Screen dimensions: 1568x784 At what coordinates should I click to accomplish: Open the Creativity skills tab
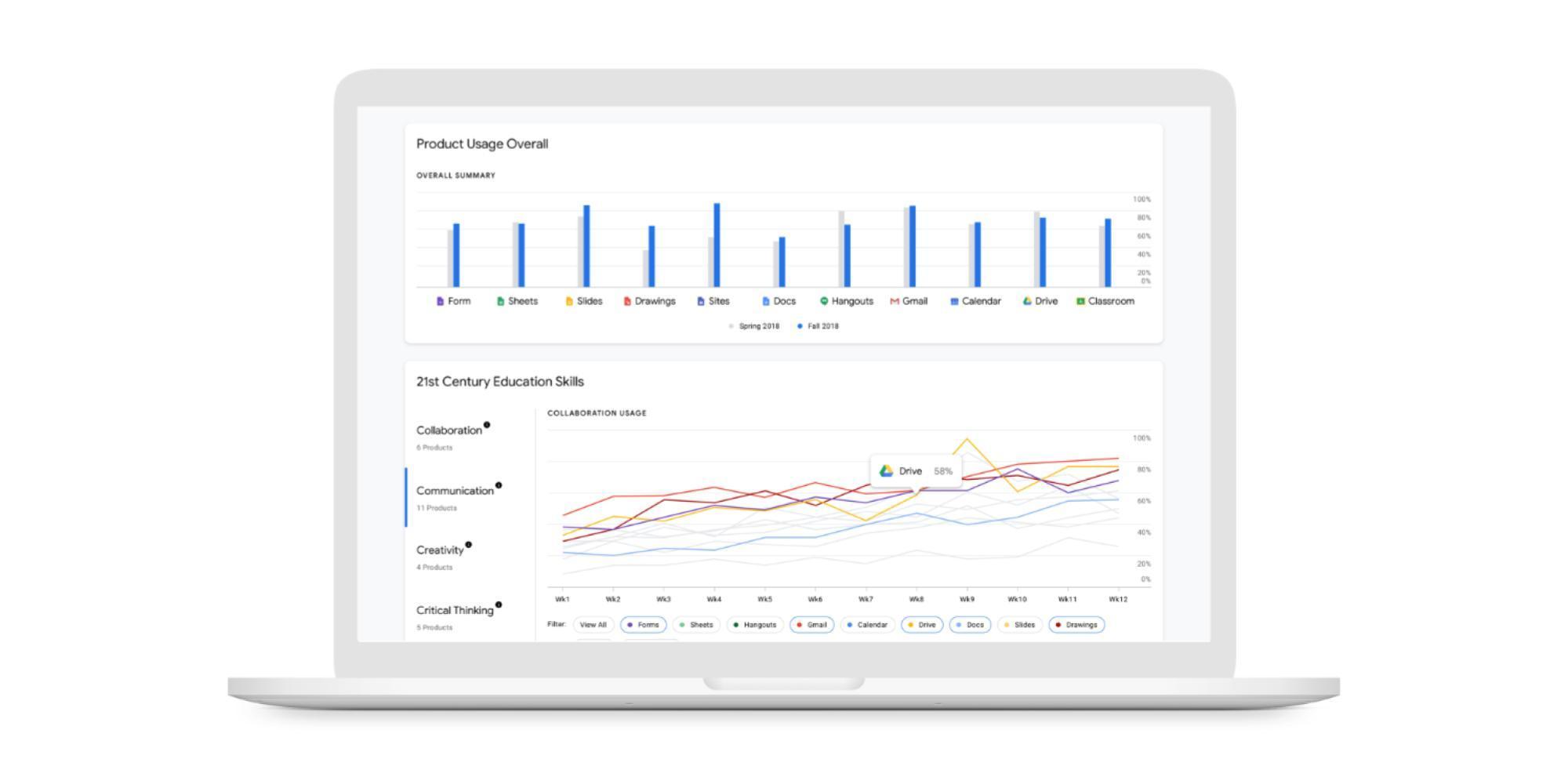(x=469, y=557)
